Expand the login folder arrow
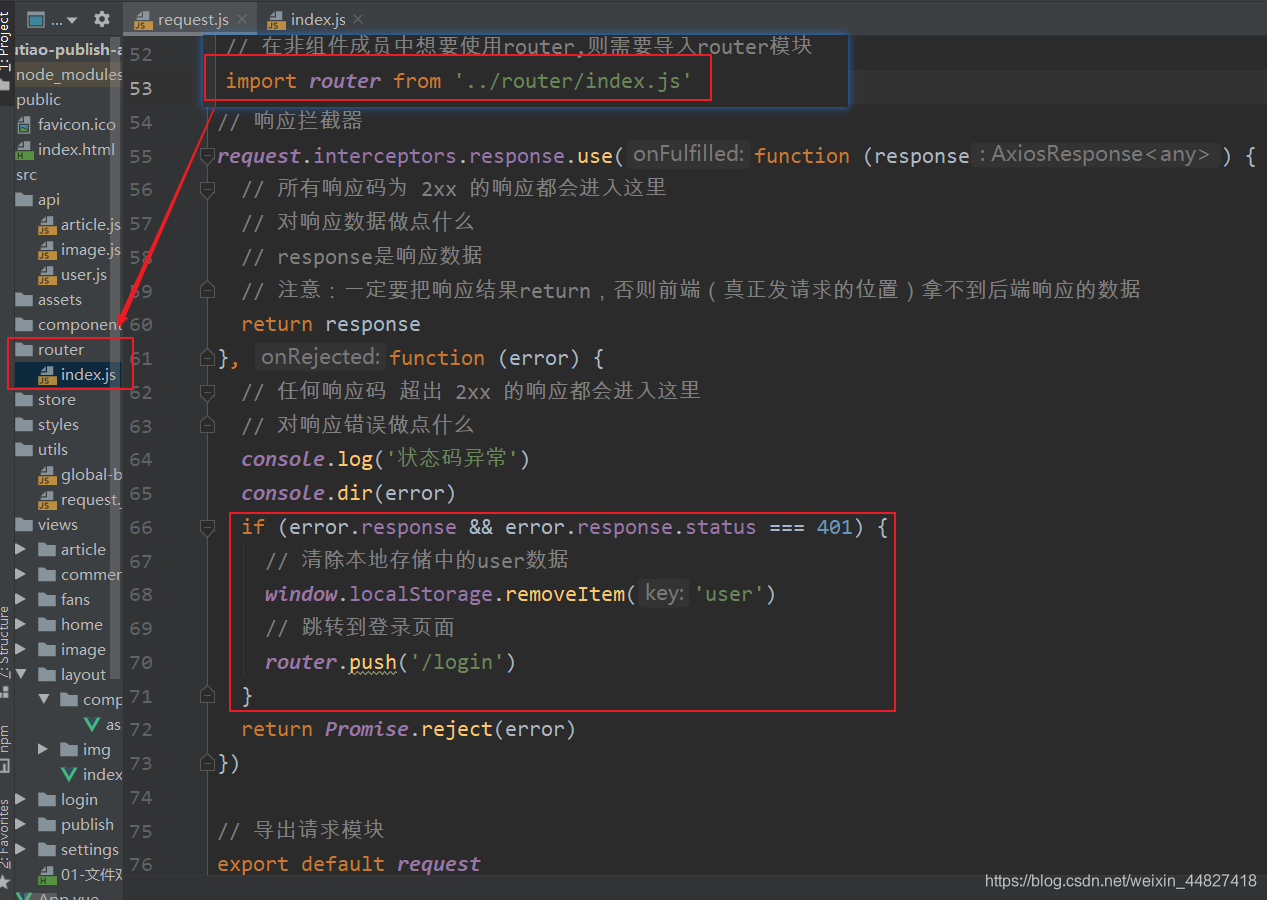This screenshot has height=900, width=1267. pos(20,799)
